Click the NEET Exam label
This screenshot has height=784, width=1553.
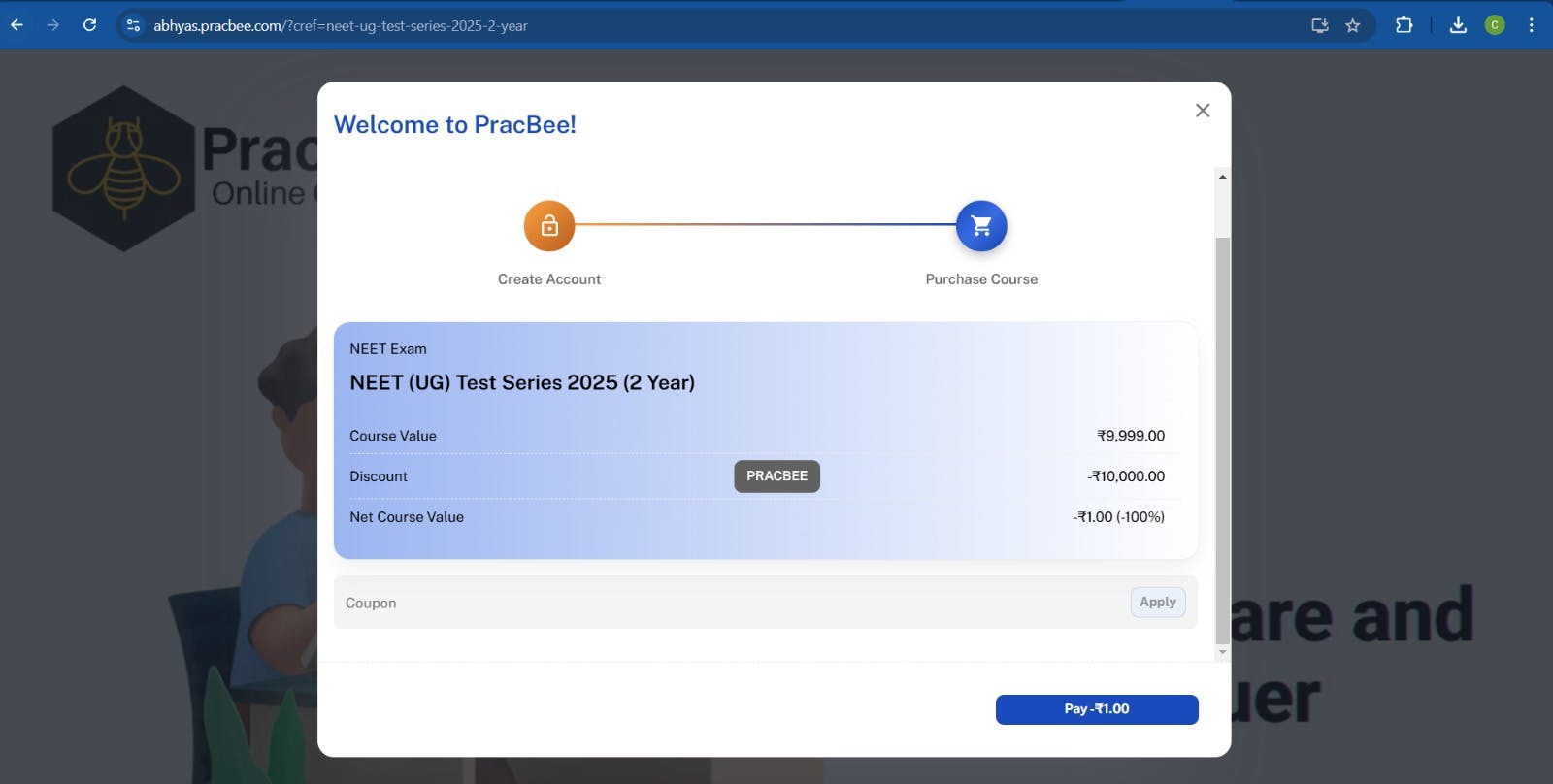point(388,349)
